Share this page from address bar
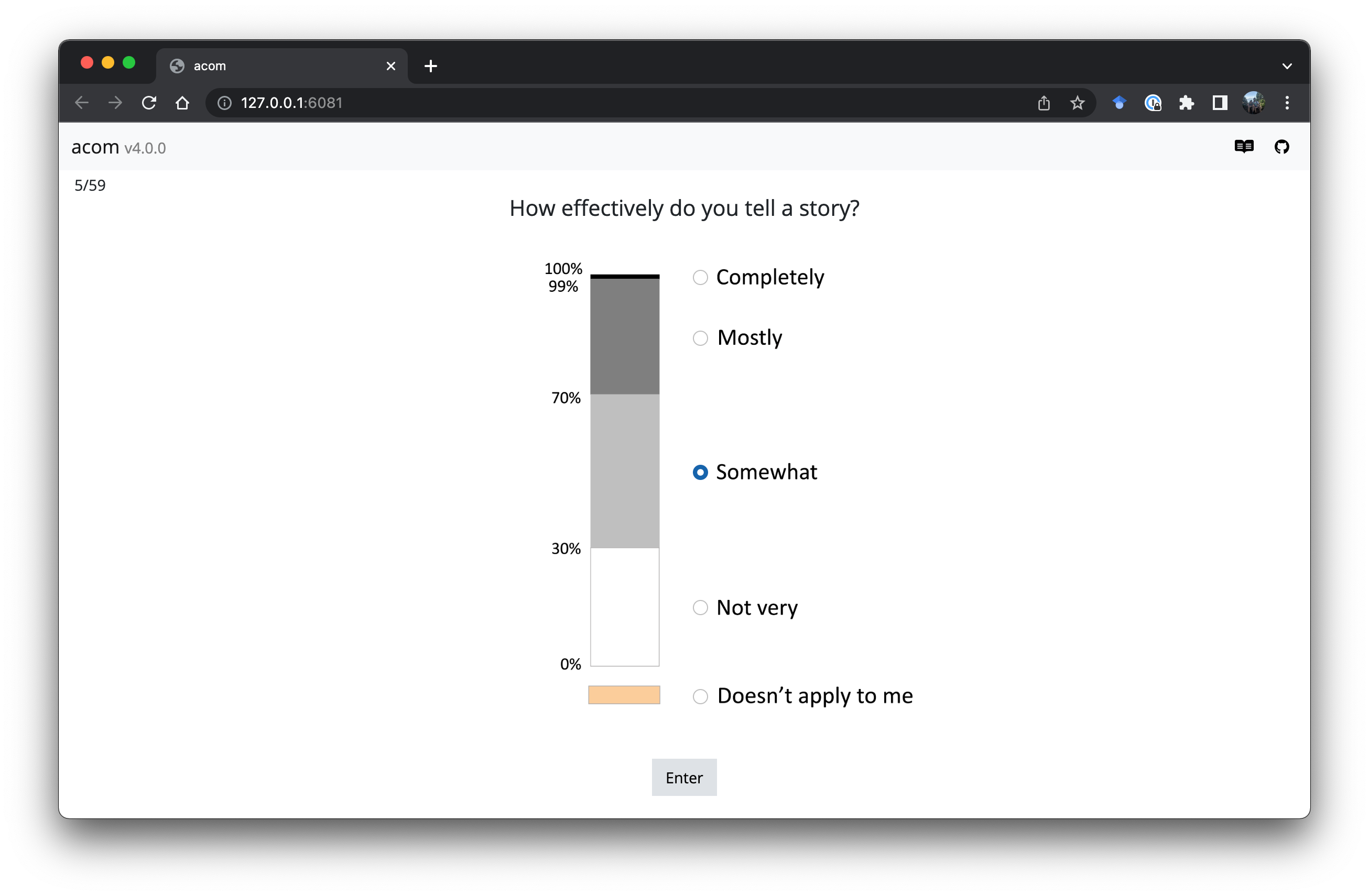 pos(1044,103)
